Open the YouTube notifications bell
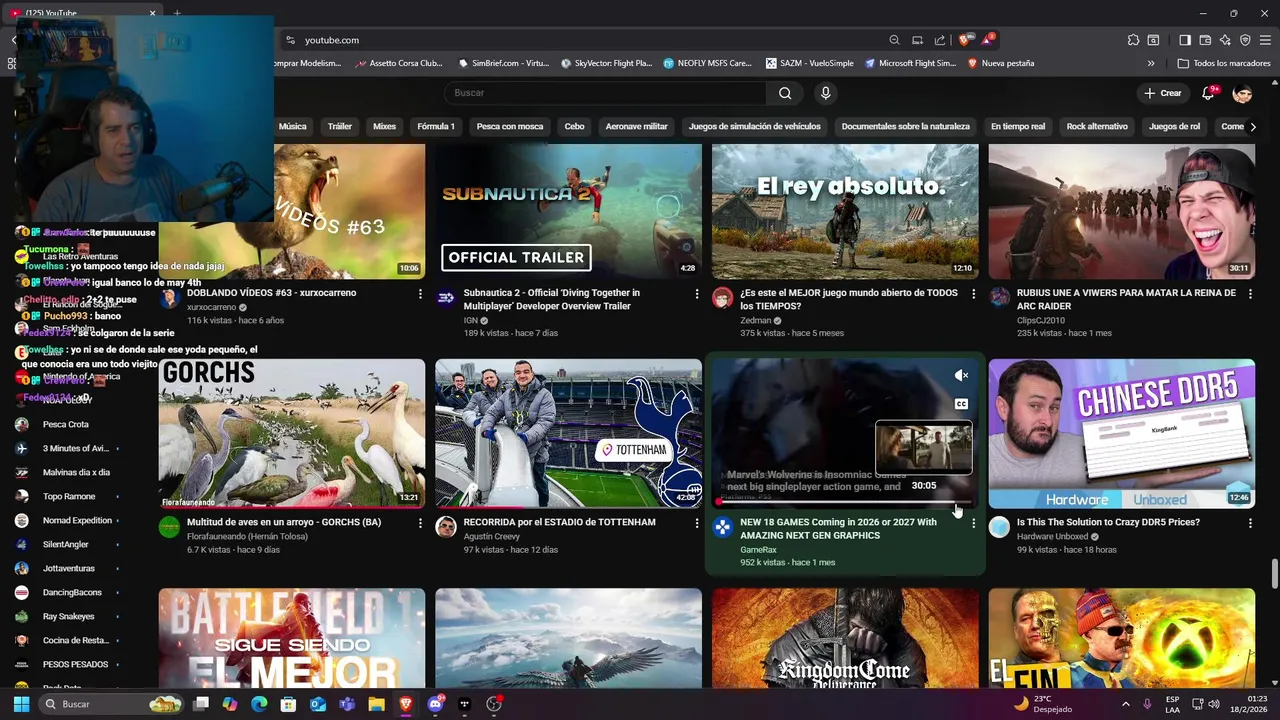This screenshot has width=1280, height=720. [x=1208, y=93]
